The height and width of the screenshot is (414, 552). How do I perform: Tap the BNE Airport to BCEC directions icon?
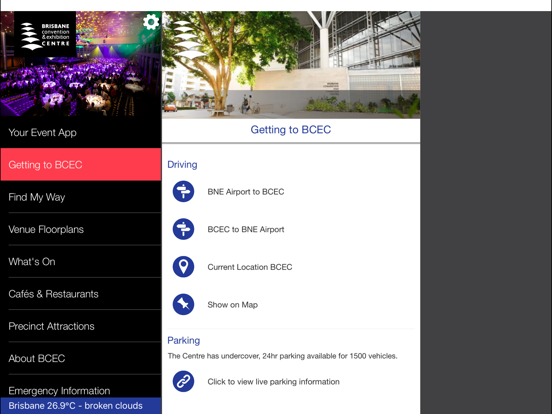coord(183,192)
